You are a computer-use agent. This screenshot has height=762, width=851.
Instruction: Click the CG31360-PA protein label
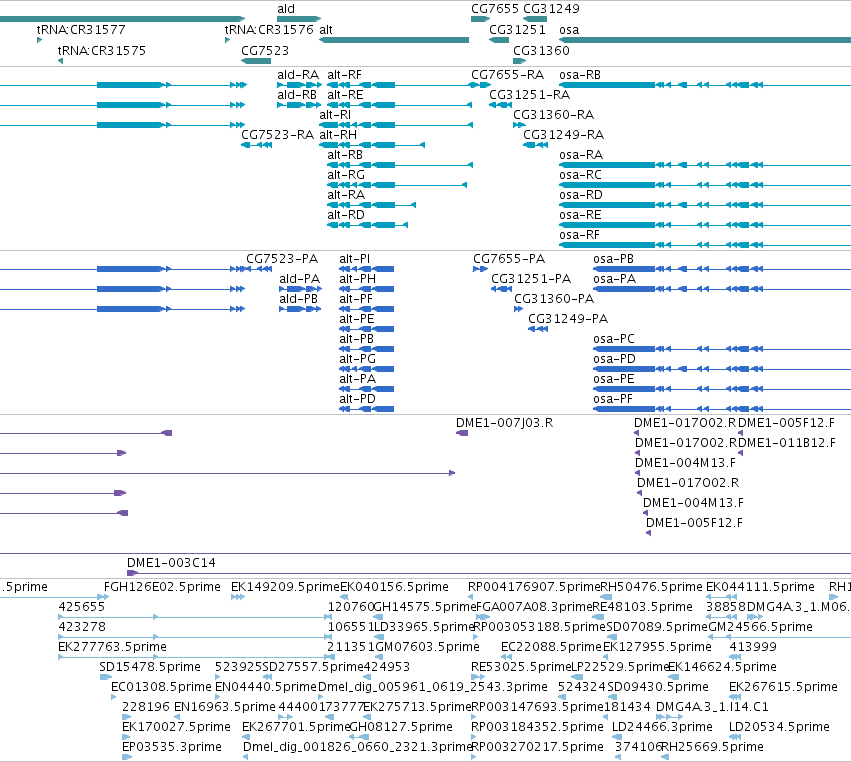pyautogui.click(x=554, y=299)
